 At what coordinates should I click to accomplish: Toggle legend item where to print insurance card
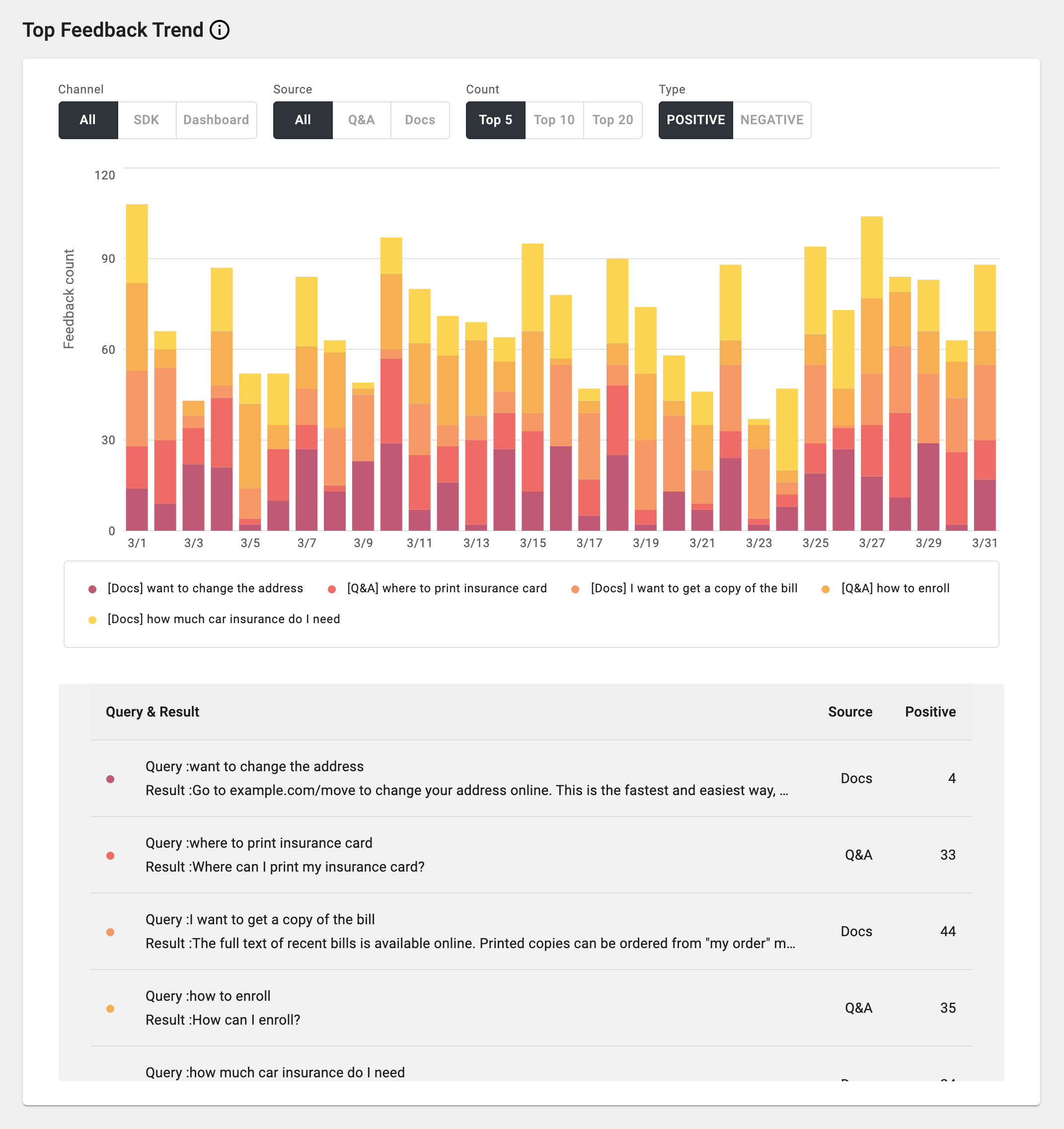[x=446, y=588]
